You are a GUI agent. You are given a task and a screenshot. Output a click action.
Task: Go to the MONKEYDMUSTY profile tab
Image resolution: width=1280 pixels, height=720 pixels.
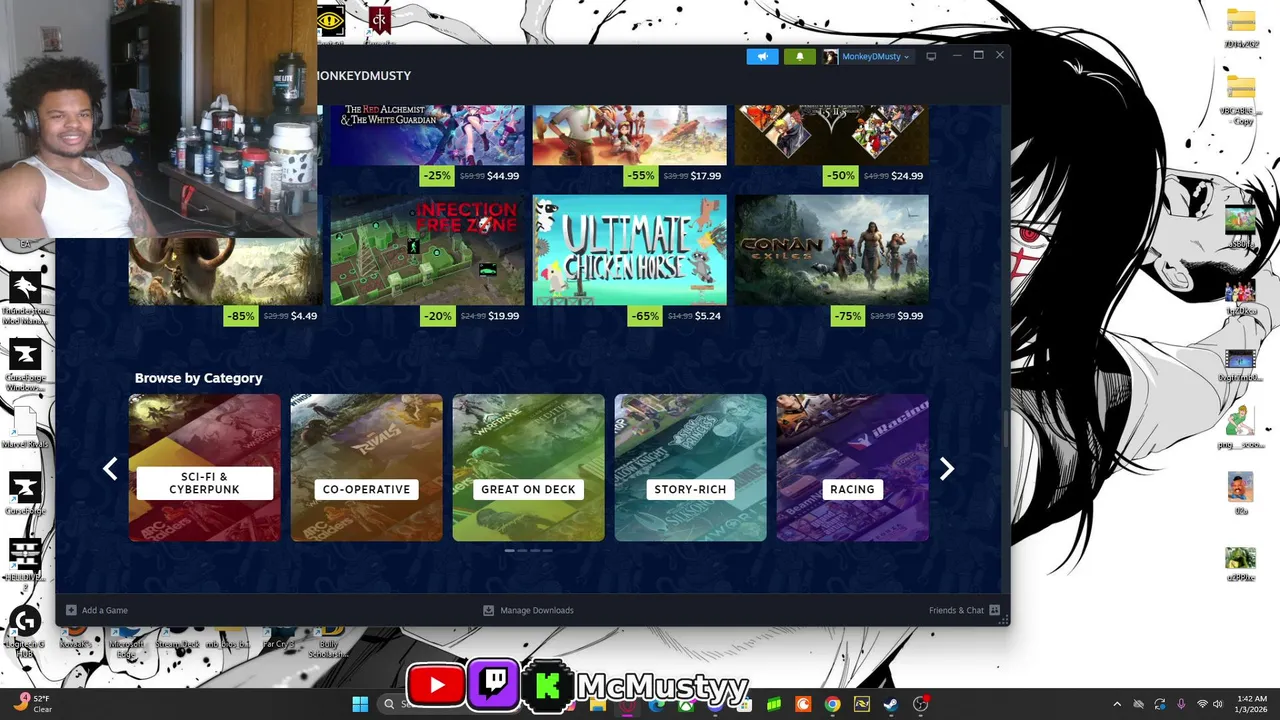tap(363, 76)
